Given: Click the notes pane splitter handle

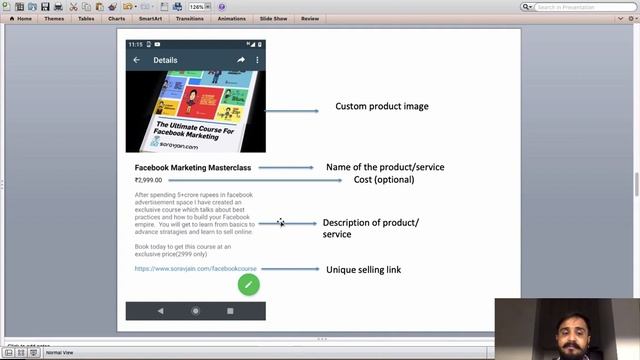Looking at the screenshot, I should [x=322, y=339].
